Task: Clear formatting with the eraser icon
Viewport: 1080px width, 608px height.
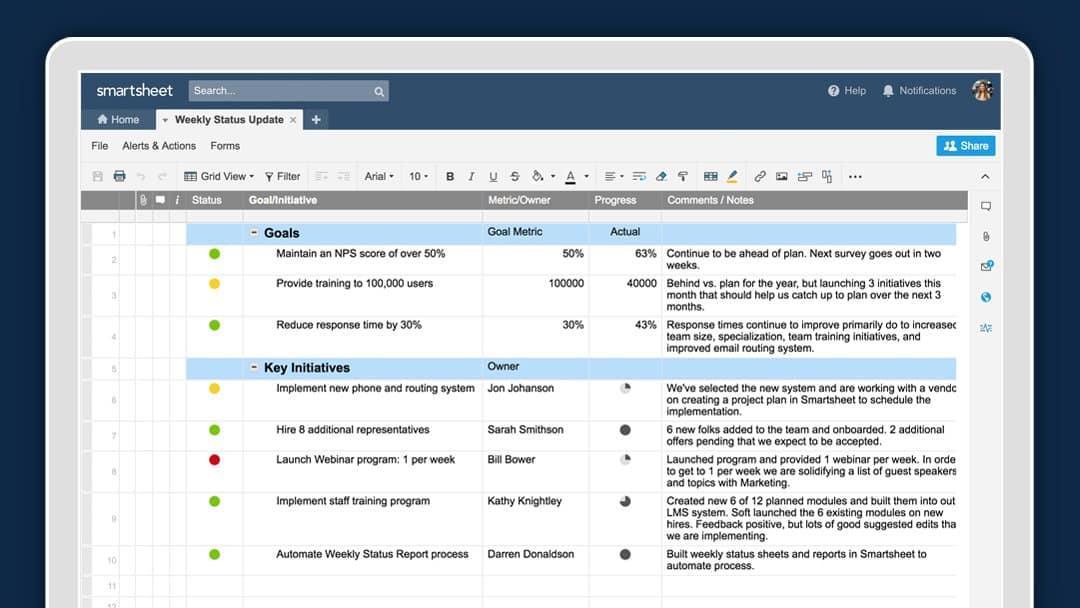Action: tap(661, 176)
